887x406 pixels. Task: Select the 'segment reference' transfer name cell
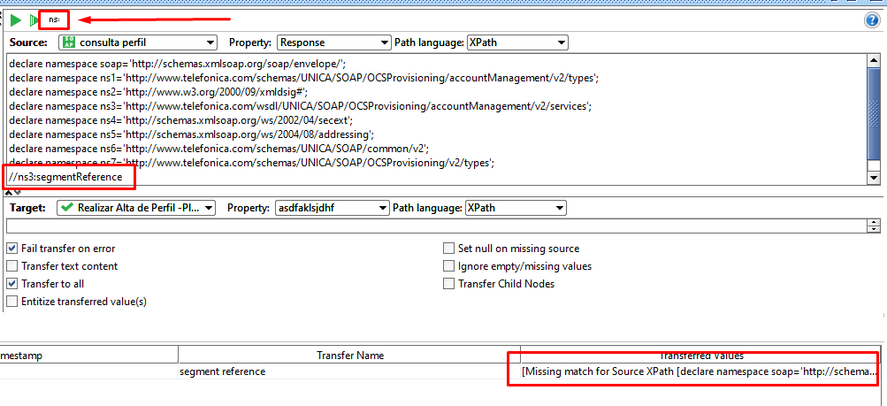[350, 372]
